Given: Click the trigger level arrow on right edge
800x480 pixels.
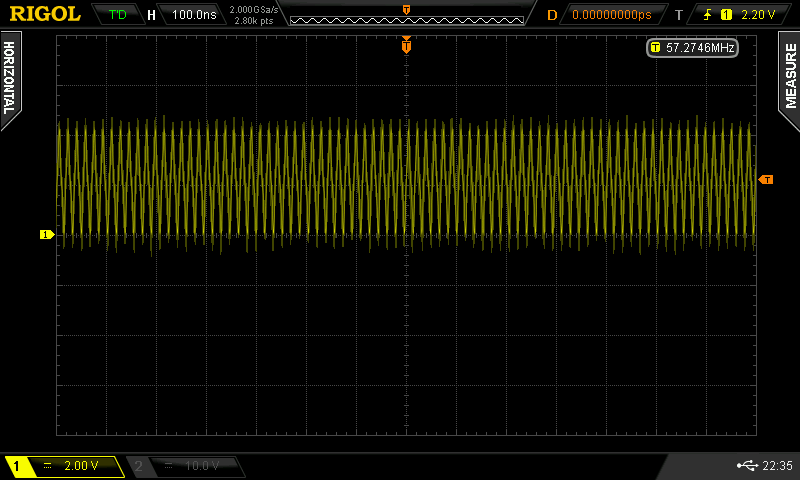Looking at the screenshot, I should point(766,179).
